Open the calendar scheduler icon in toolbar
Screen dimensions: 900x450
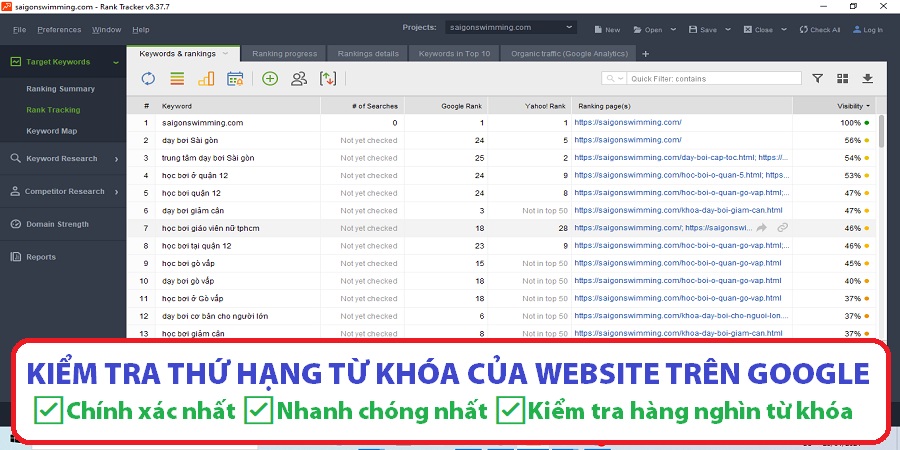click(235, 78)
